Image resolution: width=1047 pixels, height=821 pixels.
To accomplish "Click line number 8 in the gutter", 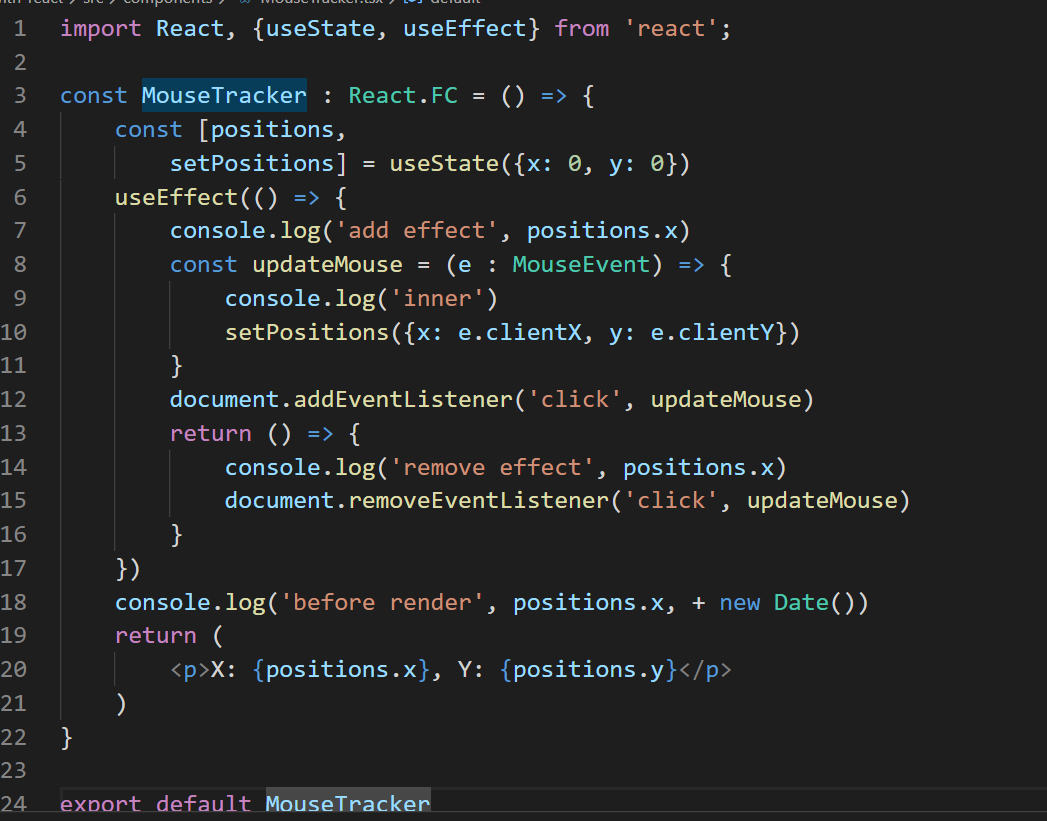I will [x=20, y=265].
